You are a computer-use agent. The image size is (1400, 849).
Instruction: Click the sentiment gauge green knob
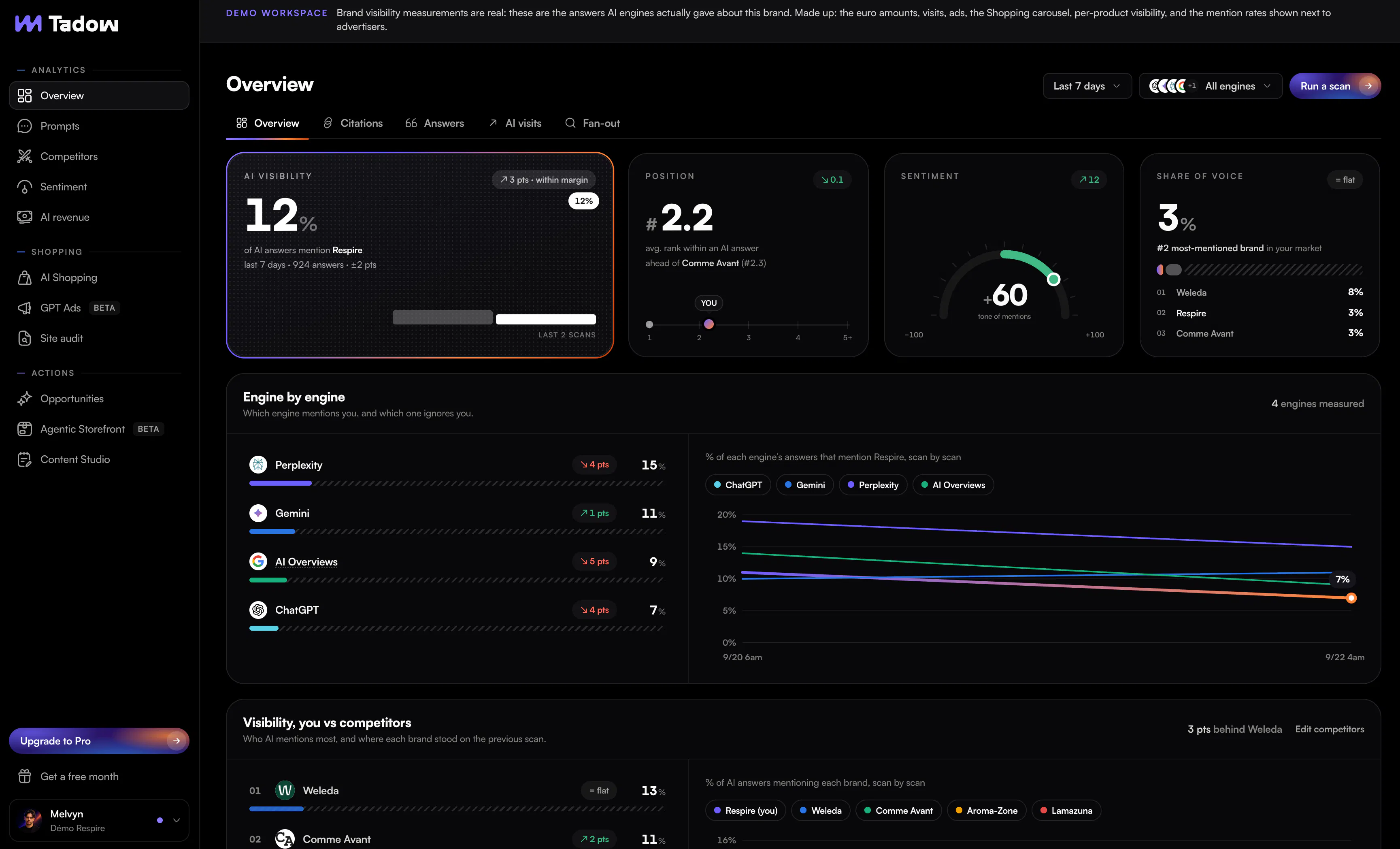[x=1053, y=279]
